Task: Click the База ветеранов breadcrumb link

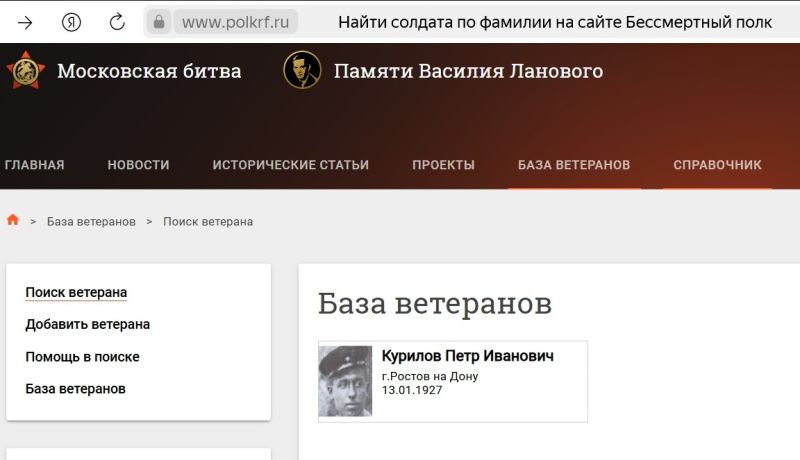Action: pos(91,221)
